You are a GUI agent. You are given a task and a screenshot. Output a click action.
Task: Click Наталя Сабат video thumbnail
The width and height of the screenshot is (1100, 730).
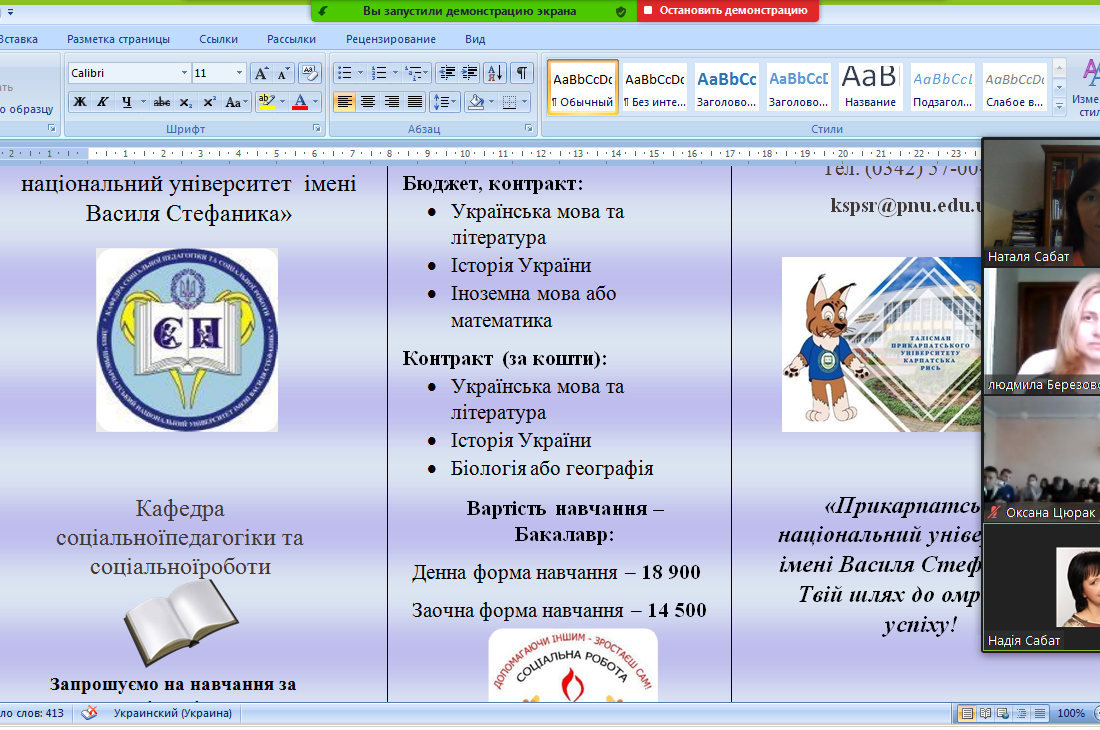pos(1040,200)
